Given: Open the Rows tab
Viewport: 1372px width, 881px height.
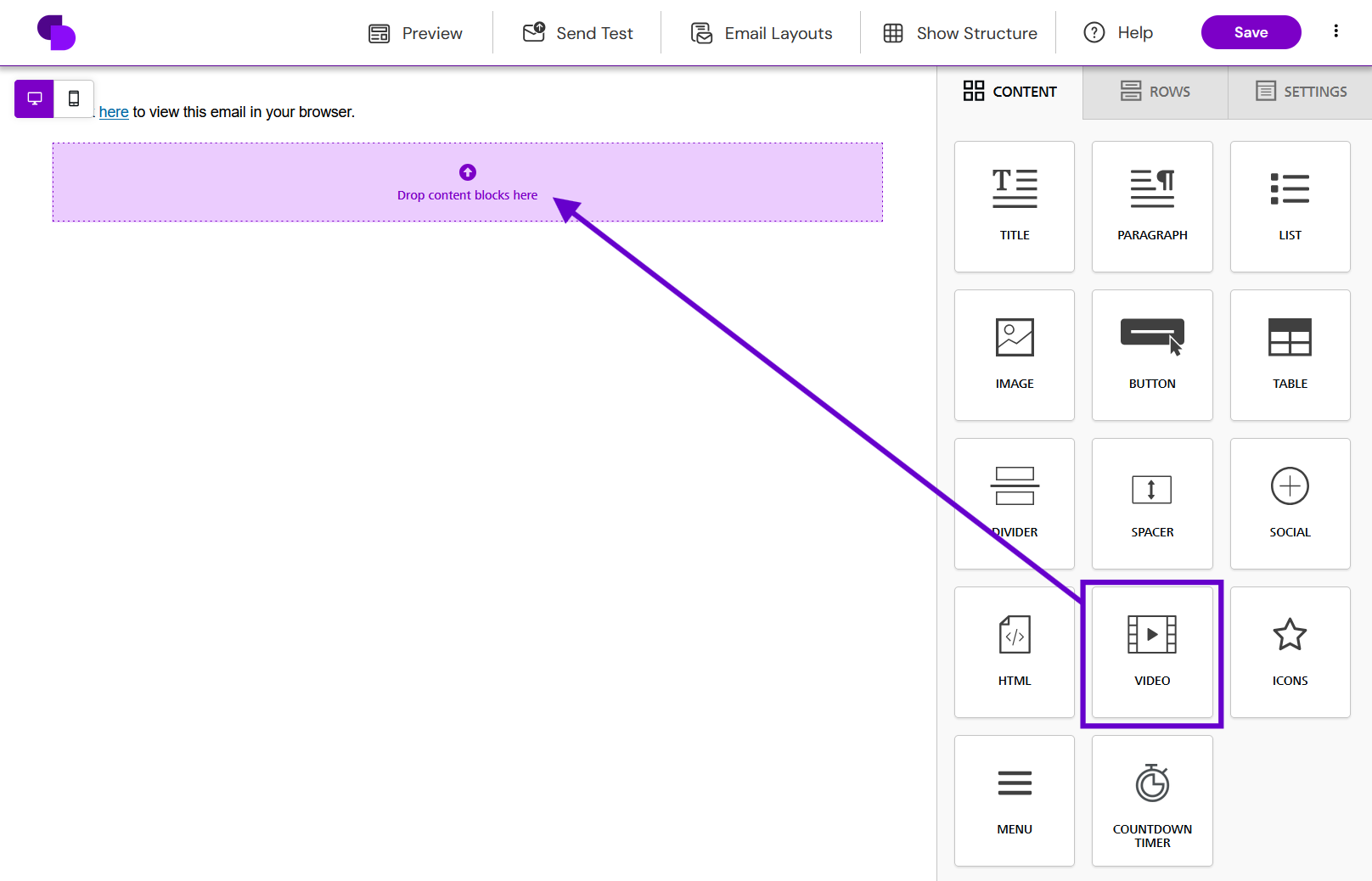Looking at the screenshot, I should (1155, 91).
